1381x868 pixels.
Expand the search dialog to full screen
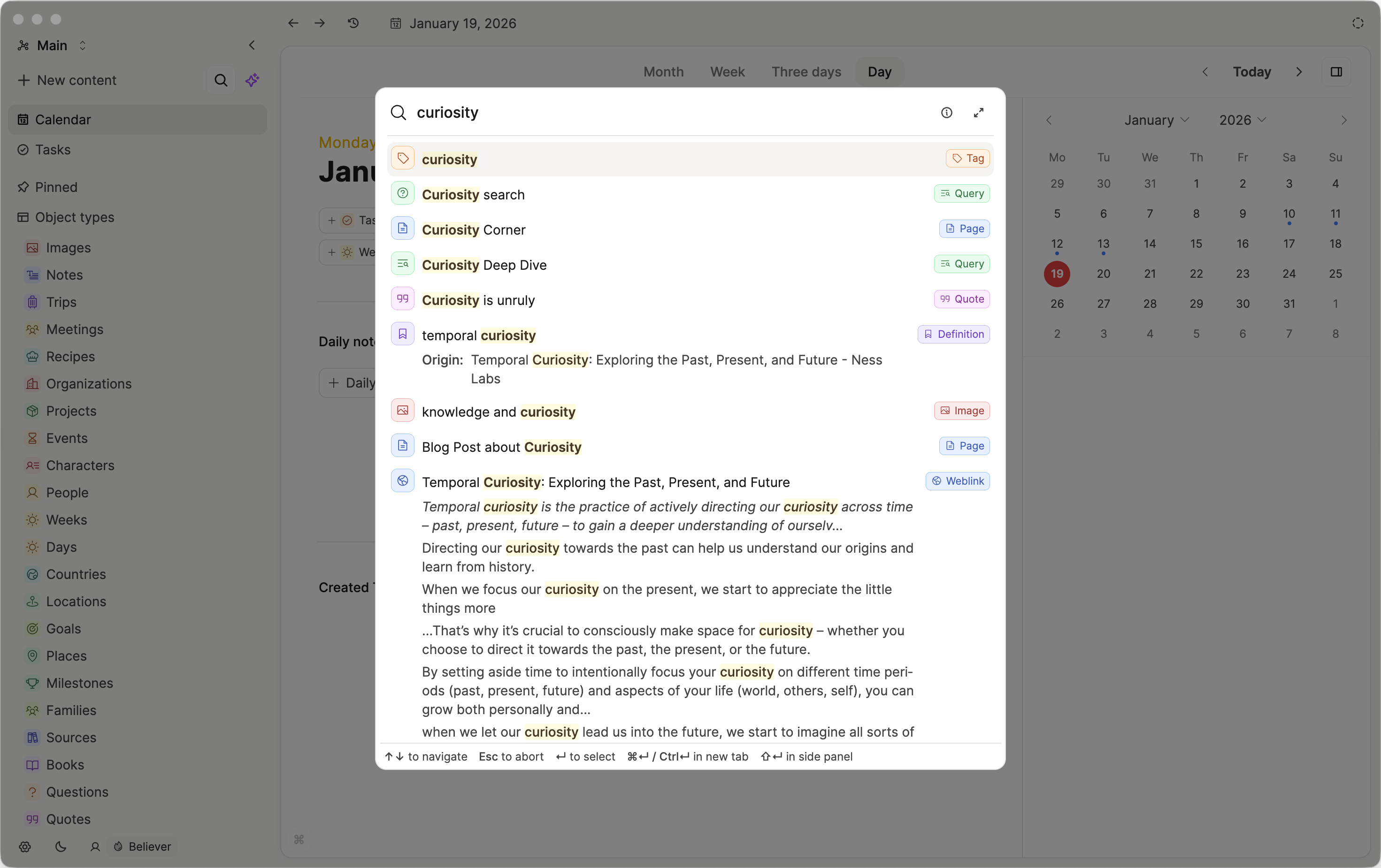[978, 112]
